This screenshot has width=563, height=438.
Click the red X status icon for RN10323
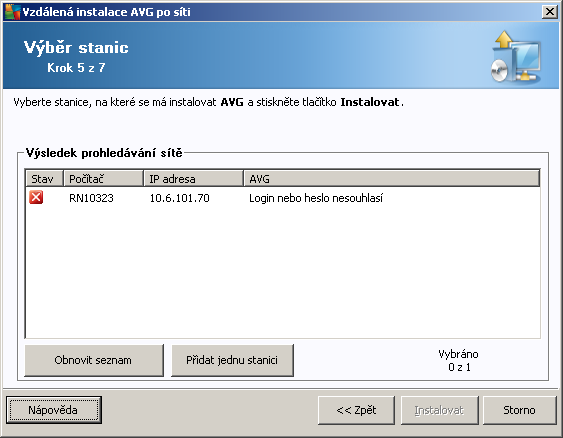(x=36, y=197)
